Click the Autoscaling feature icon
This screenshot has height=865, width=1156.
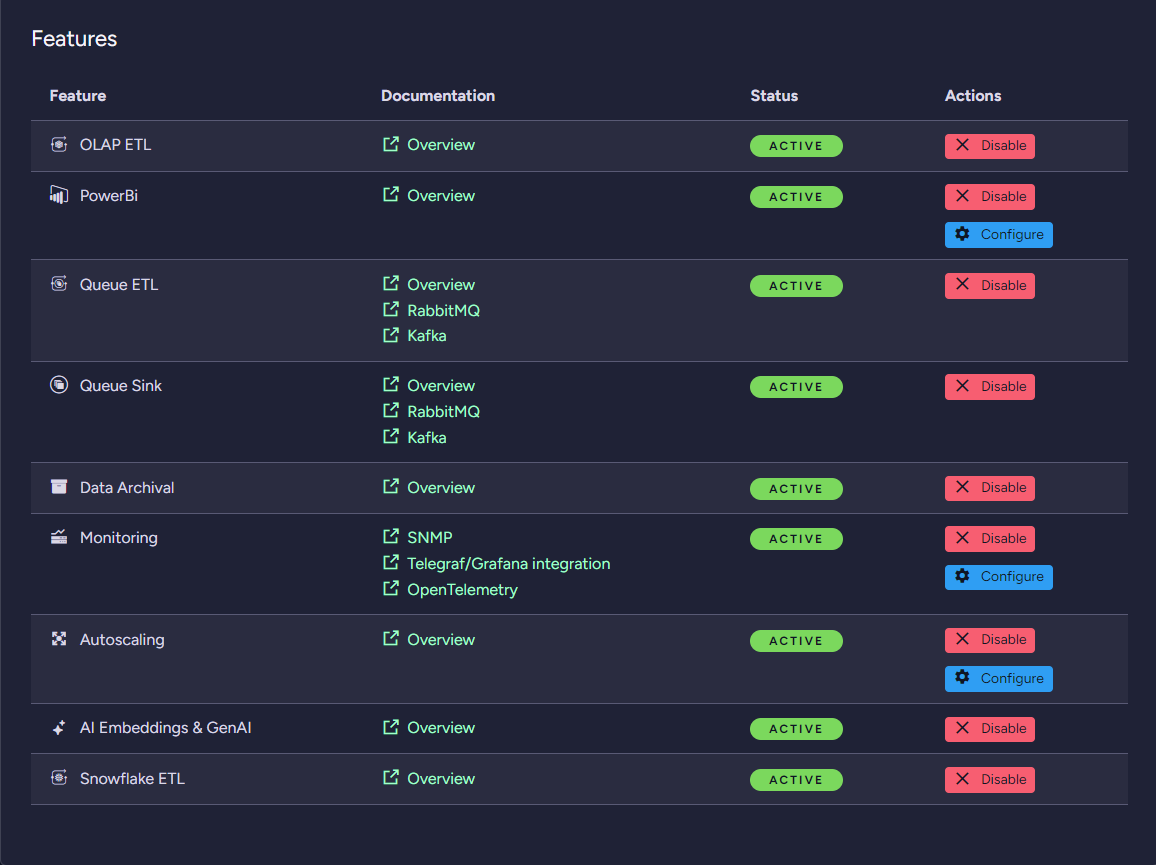click(x=59, y=639)
